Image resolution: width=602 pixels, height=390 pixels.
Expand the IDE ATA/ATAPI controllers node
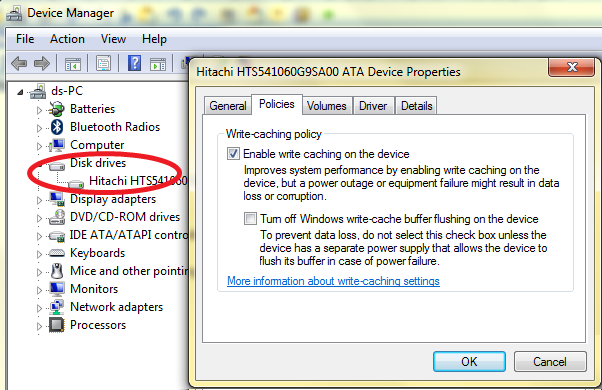[39, 236]
